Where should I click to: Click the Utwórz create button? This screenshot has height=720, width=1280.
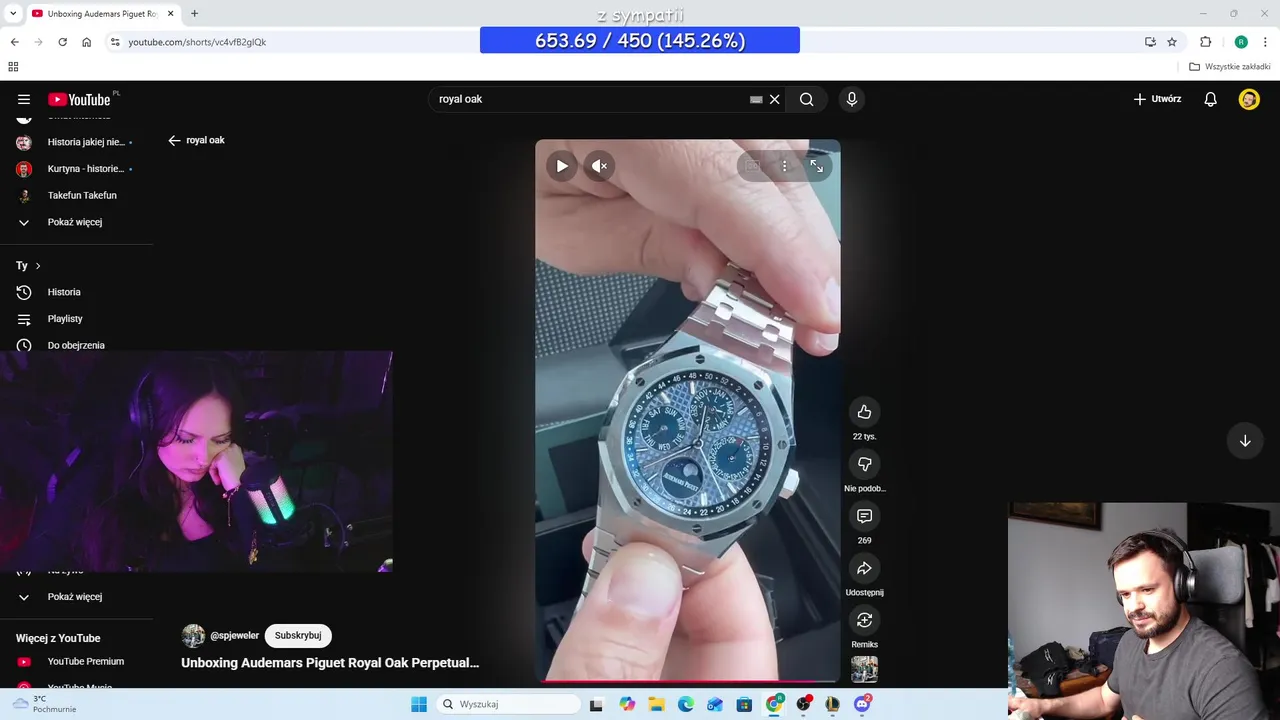click(1157, 99)
